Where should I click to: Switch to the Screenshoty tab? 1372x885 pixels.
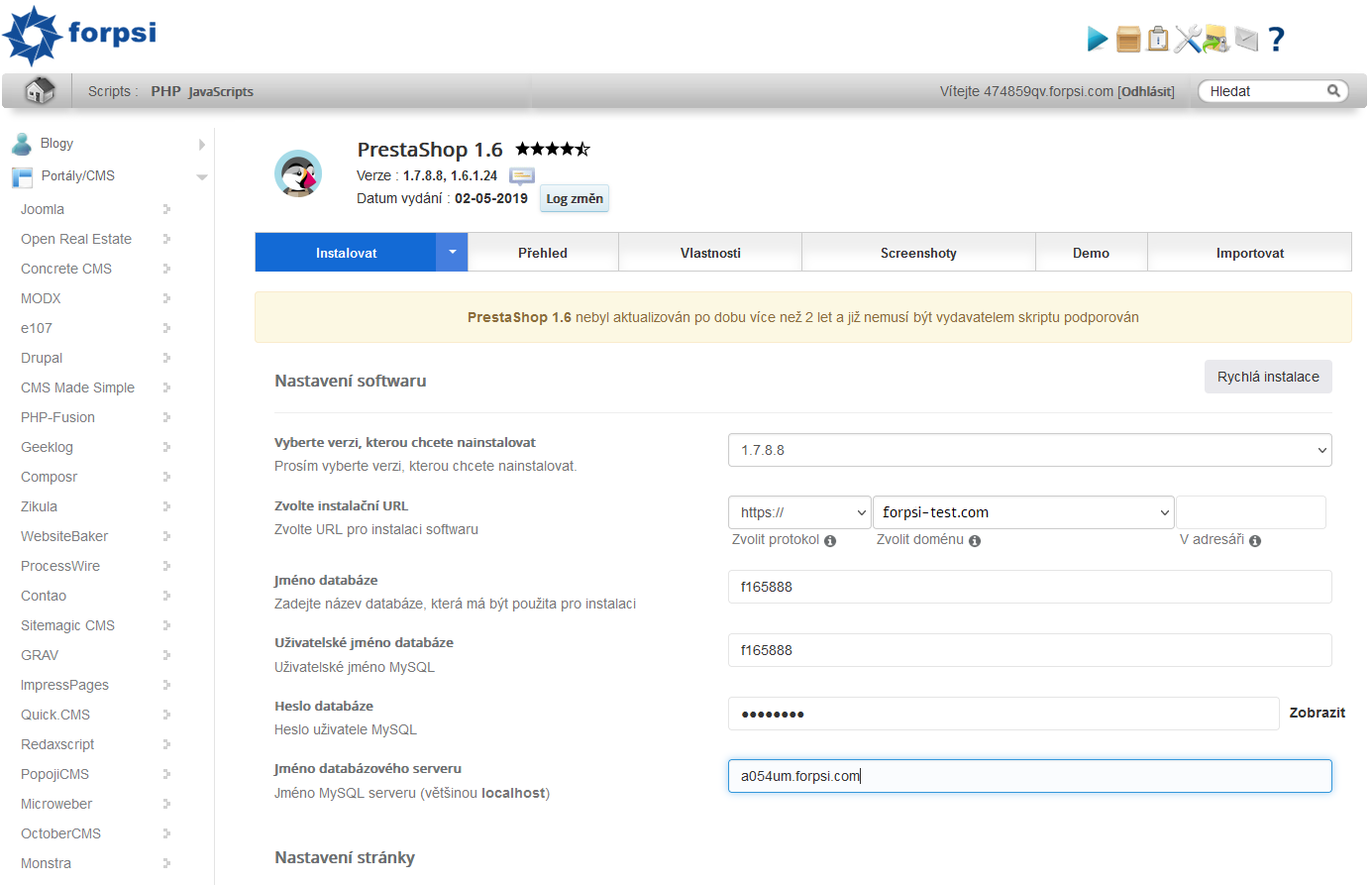click(x=918, y=253)
